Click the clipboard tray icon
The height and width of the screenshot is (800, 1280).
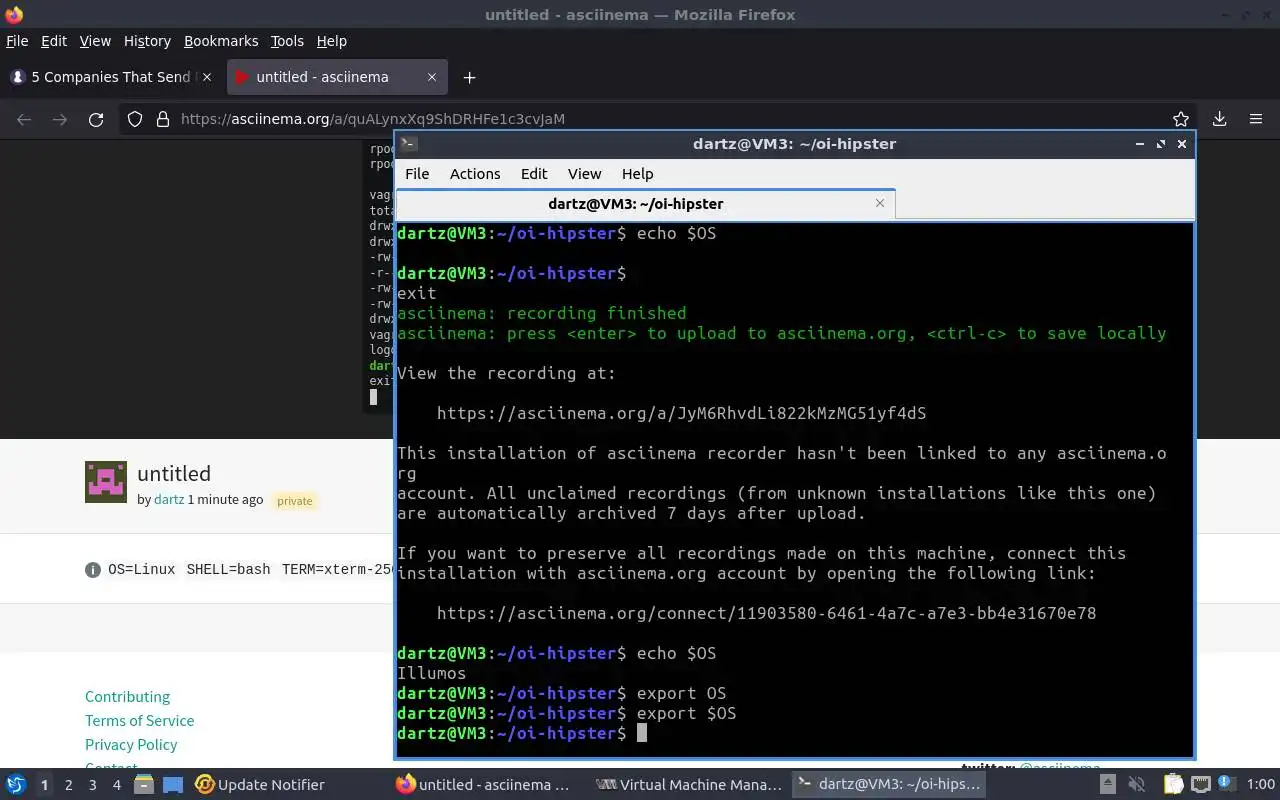point(1174,785)
